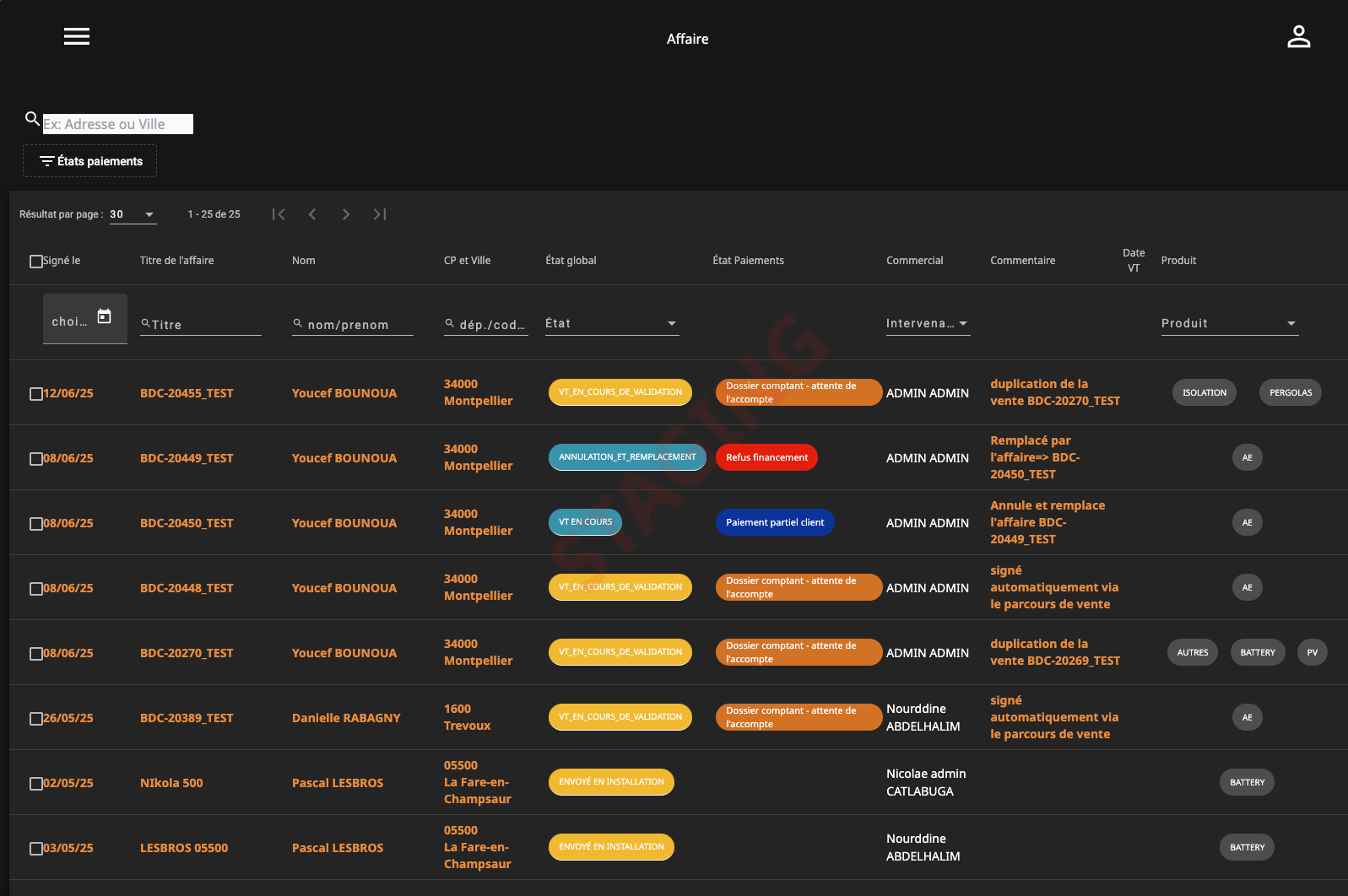Click the search magnifier icon

32,119
